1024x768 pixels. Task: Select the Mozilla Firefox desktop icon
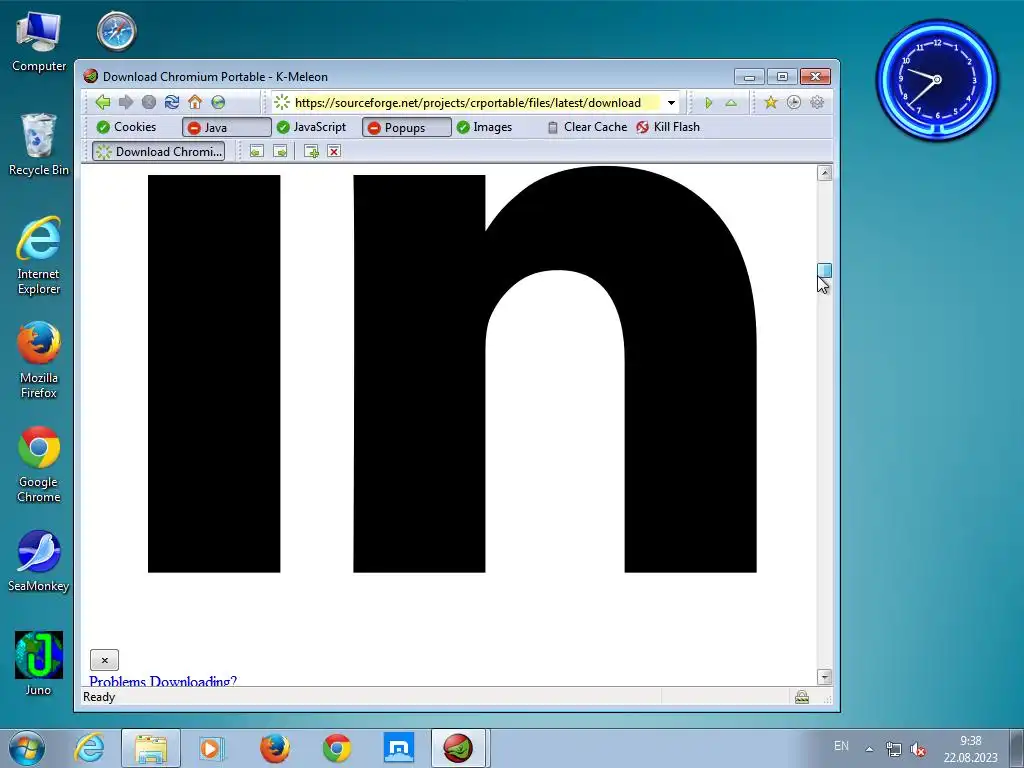click(x=39, y=360)
